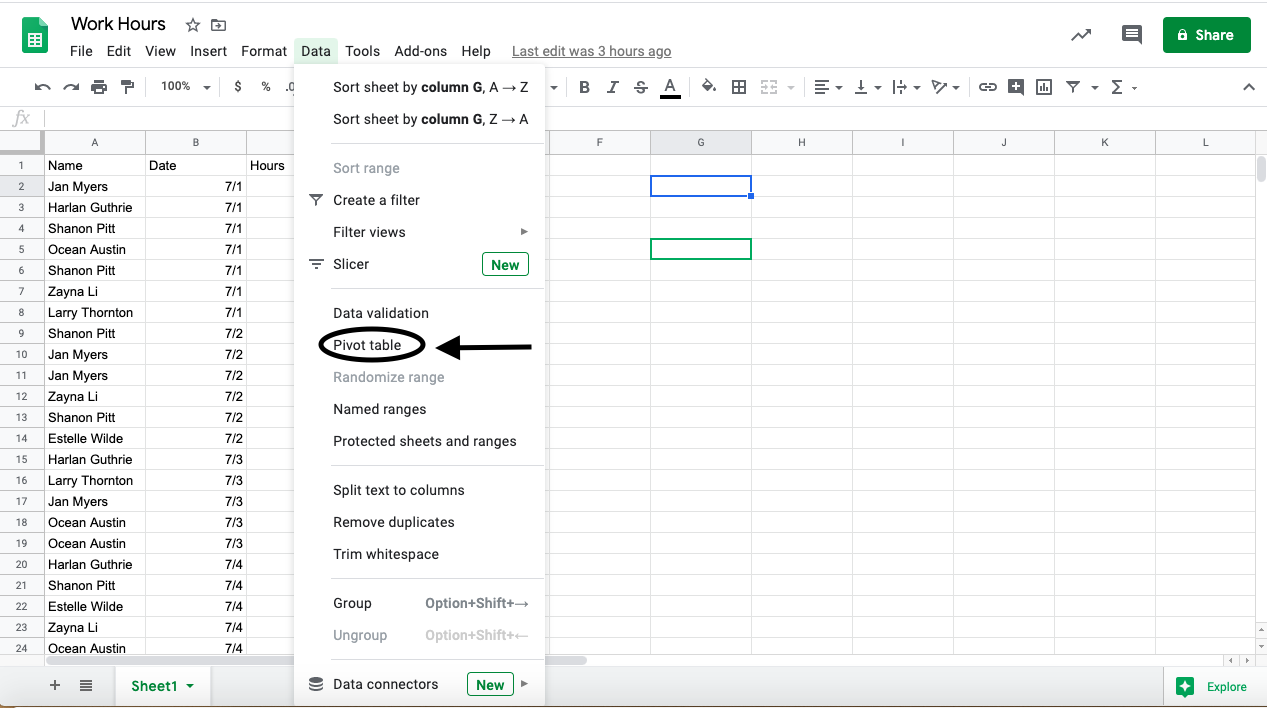This screenshot has width=1267, height=708.
Task: Open the 'Last edit was 3 hours ago' link
Action: [x=591, y=51]
